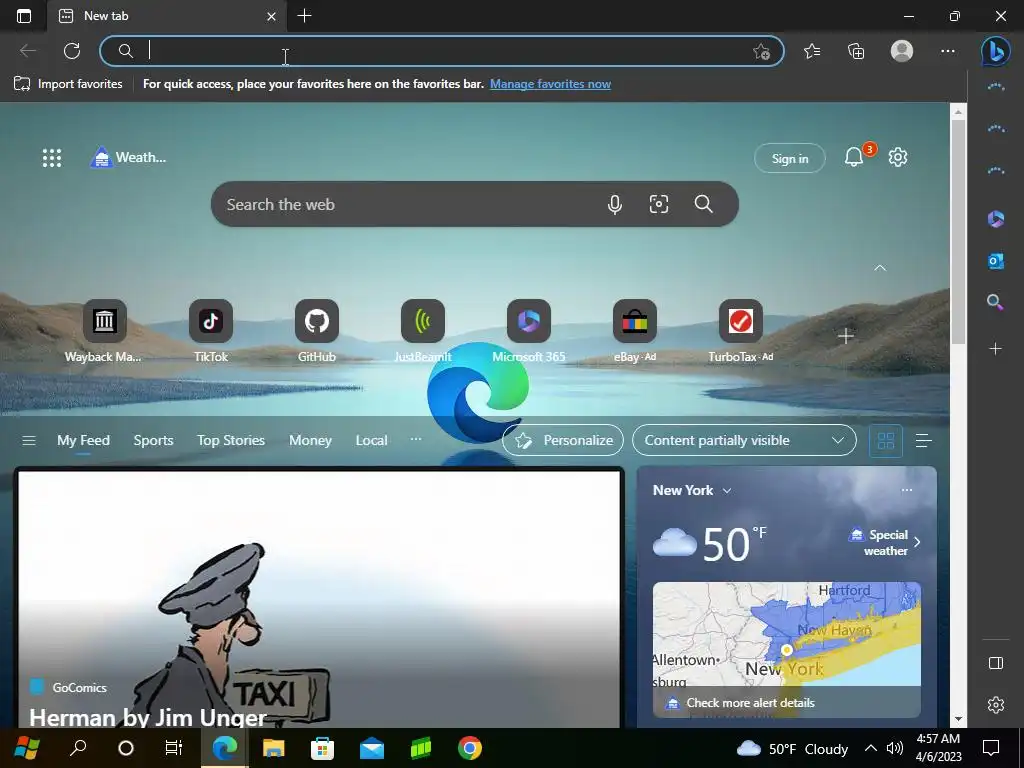1024x768 pixels.
Task: Open the feed hamburger menu
Action: point(29,440)
